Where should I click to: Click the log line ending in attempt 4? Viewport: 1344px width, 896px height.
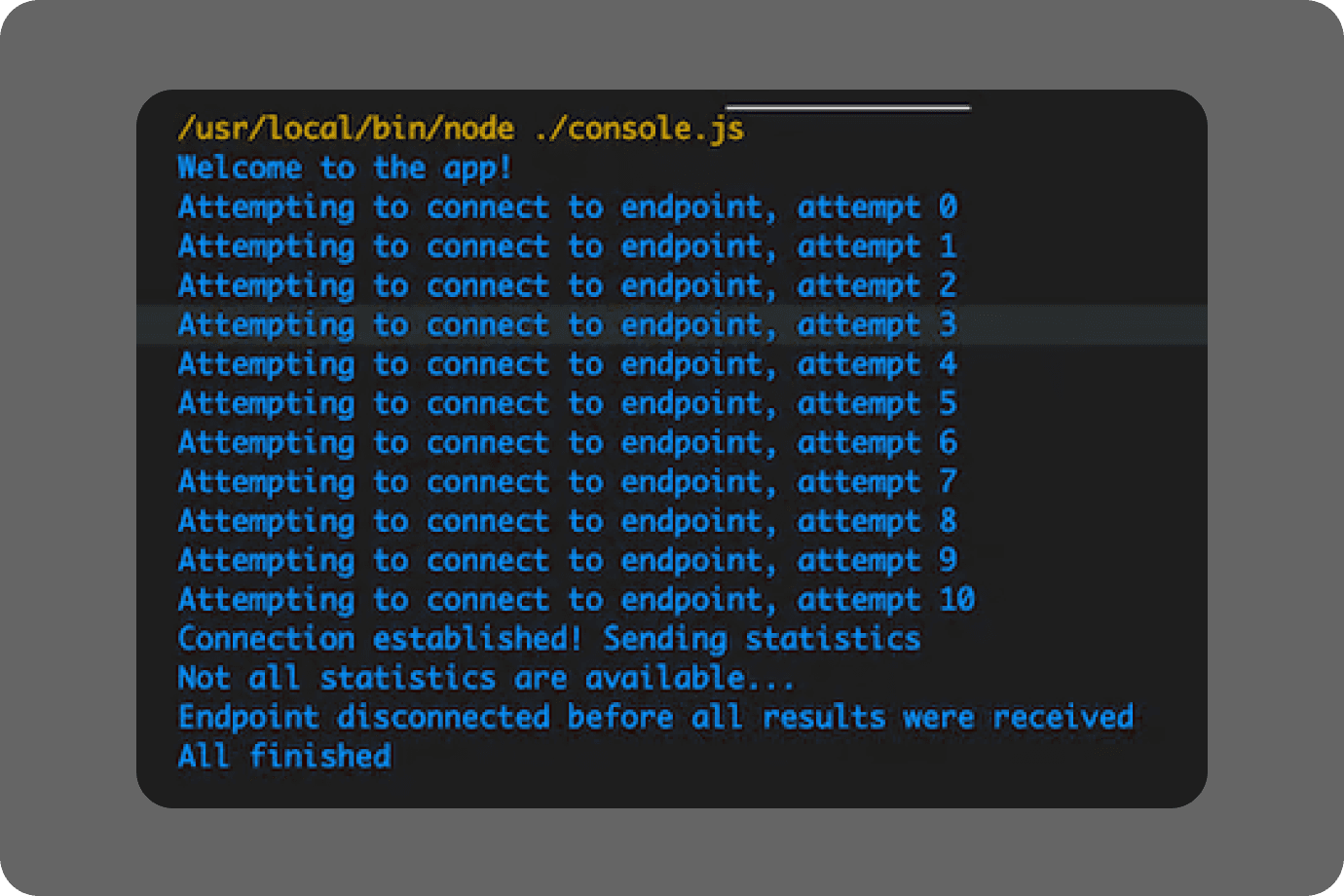pyautogui.click(x=568, y=364)
